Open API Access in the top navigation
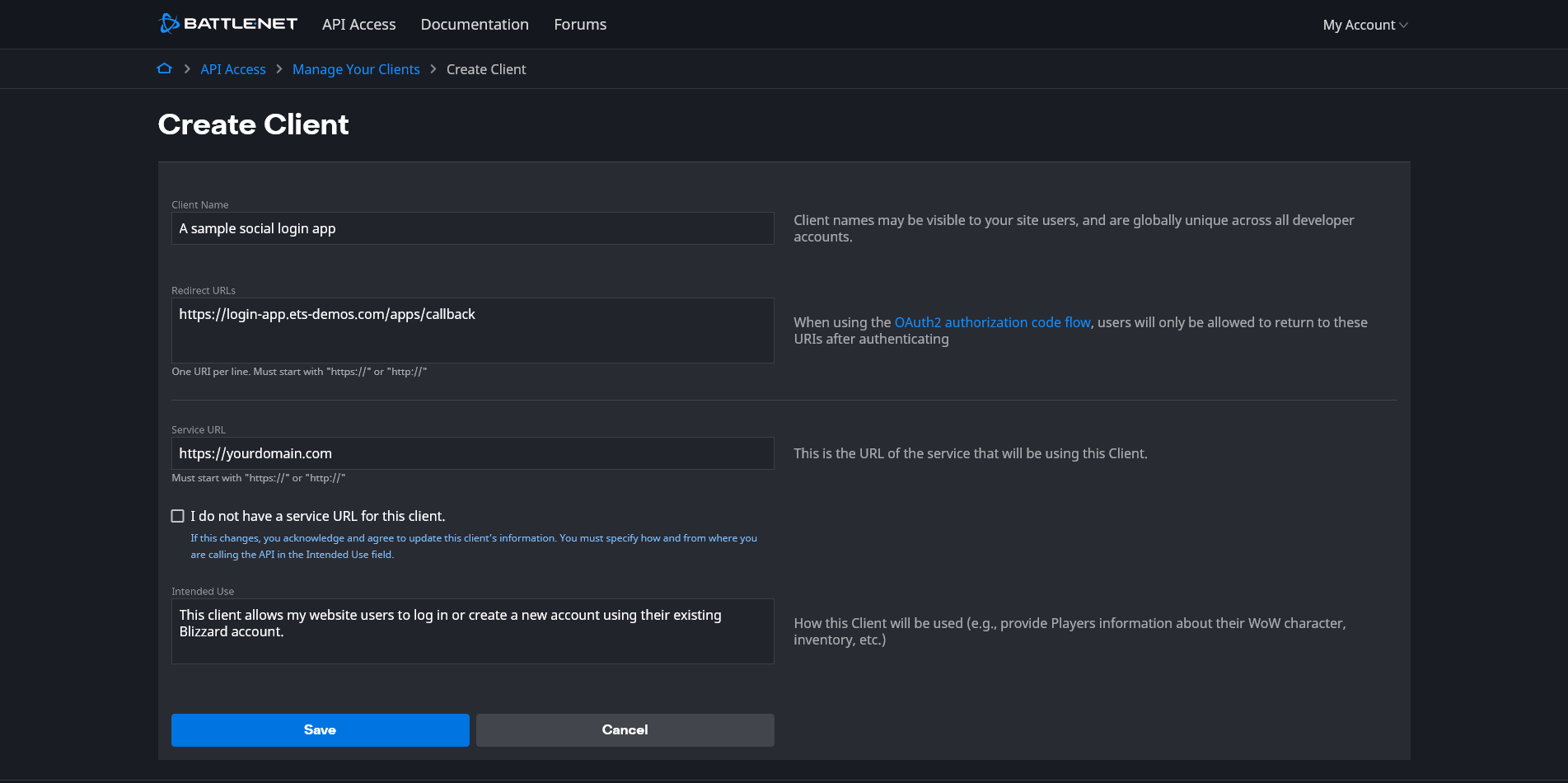Viewport: 1568px width, 783px height. point(358,25)
